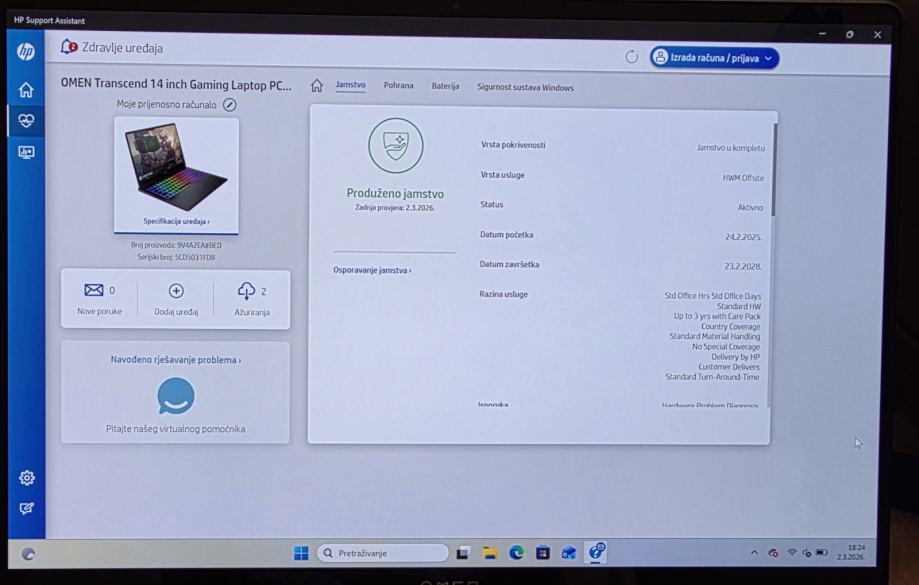Click the Datum početka value 24.2.2025.
This screenshot has height=585, width=919.
[x=743, y=237]
